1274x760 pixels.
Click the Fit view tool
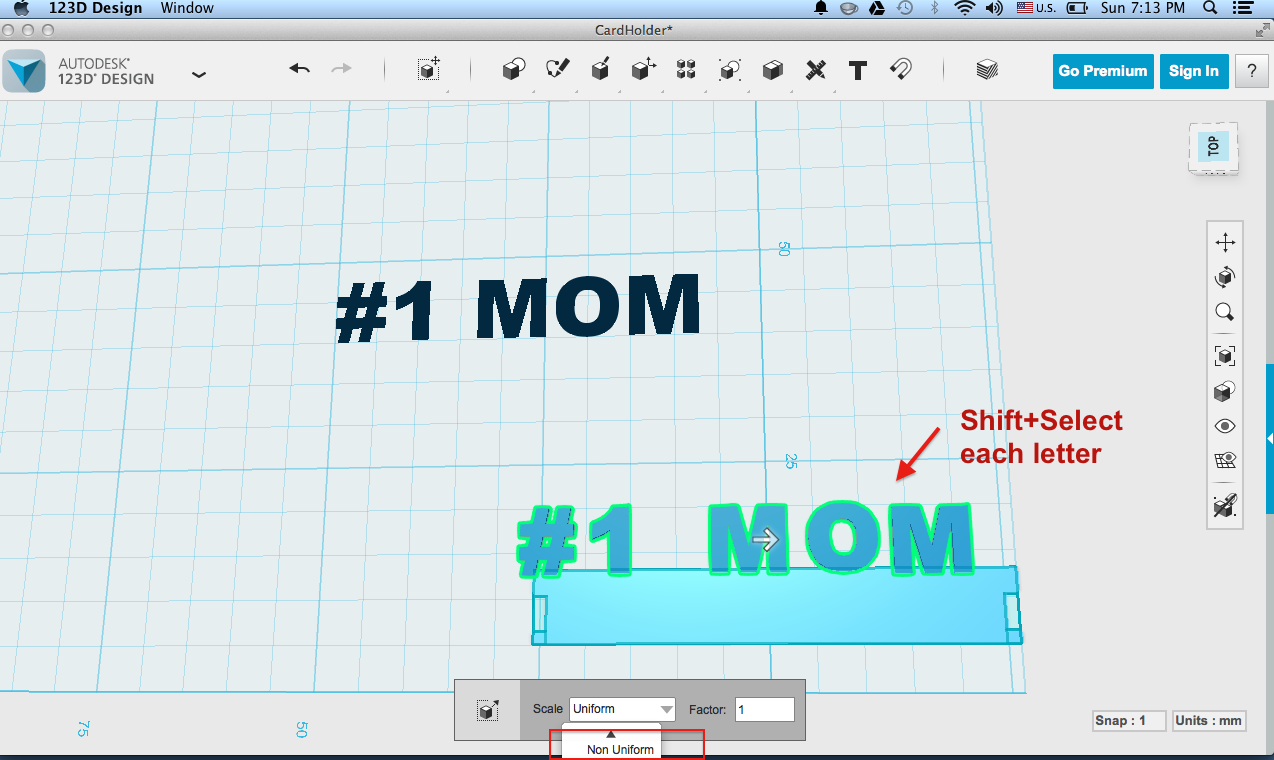tap(1225, 356)
